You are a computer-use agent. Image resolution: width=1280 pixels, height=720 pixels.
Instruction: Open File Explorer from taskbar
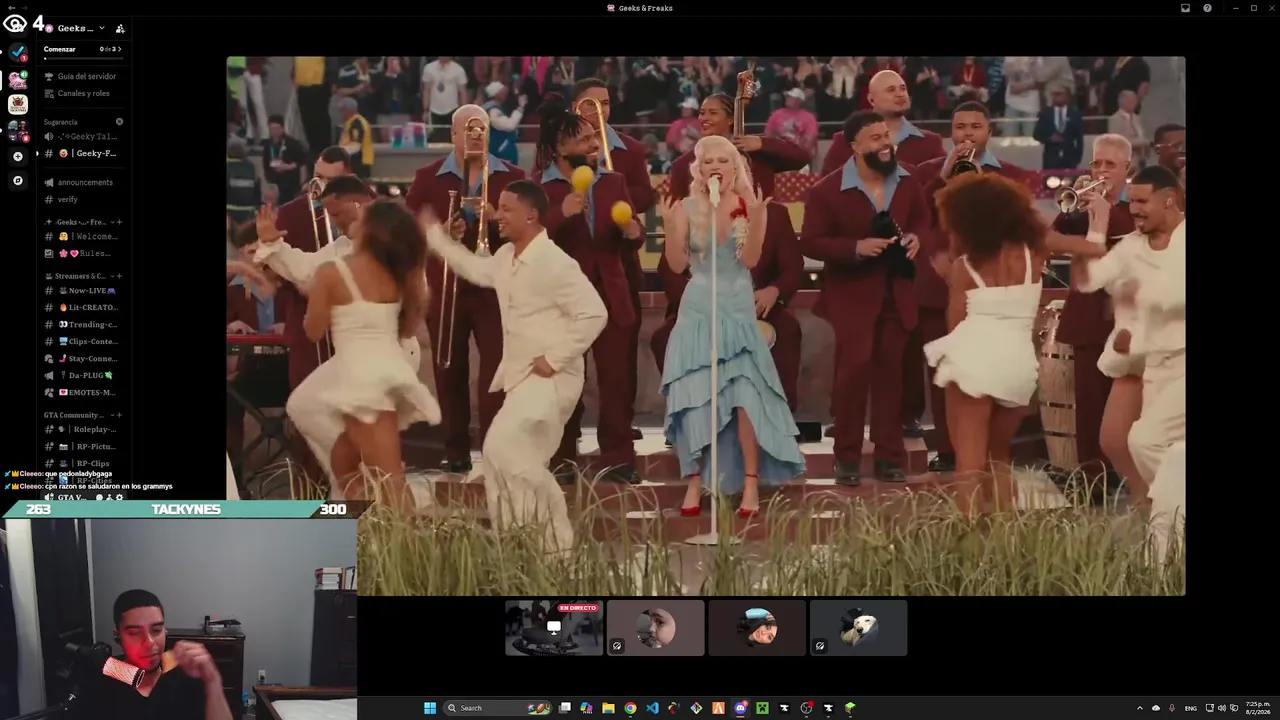[608, 708]
